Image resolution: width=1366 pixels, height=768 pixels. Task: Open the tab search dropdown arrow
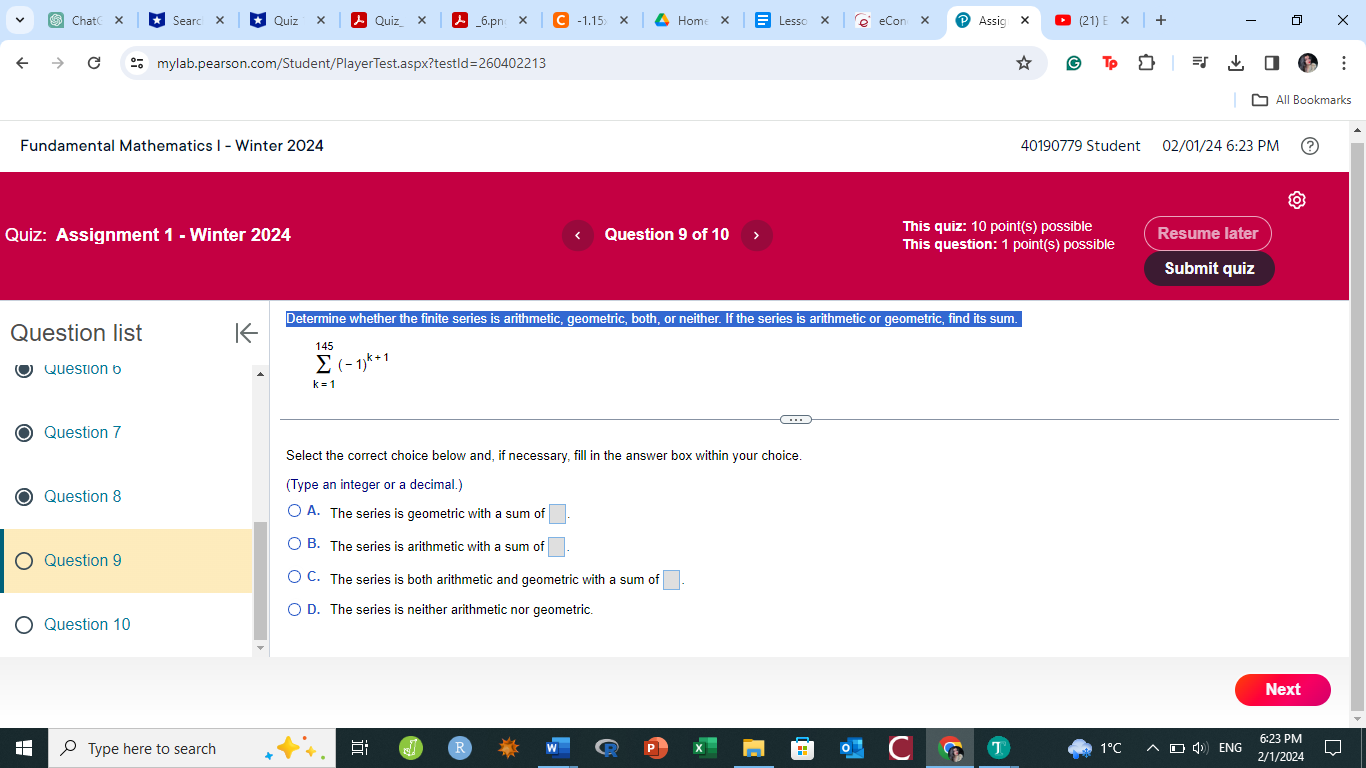pyautogui.click(x=19, y=20)
